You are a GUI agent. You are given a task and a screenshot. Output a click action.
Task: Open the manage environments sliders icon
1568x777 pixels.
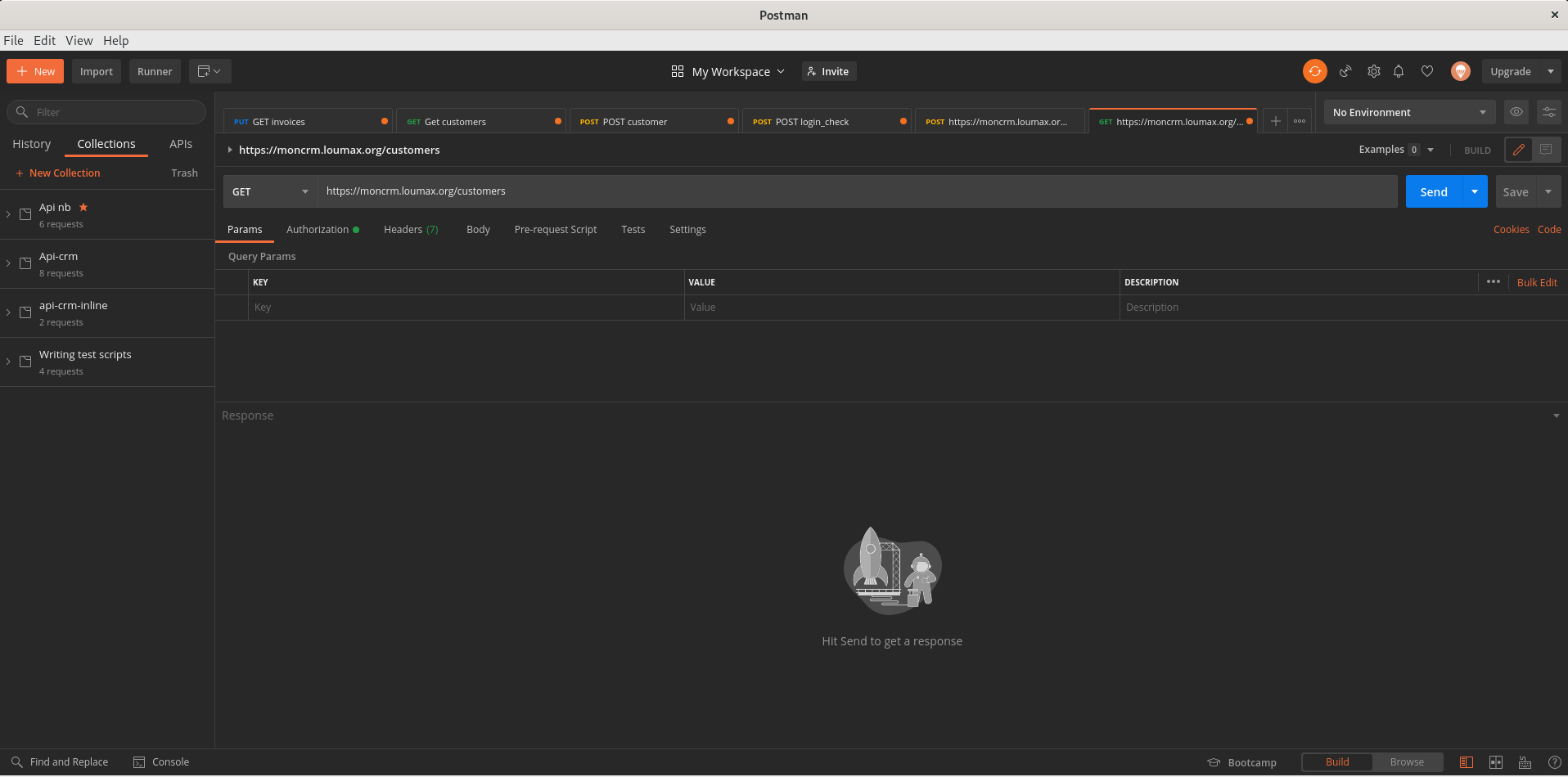coord(1548,112)
